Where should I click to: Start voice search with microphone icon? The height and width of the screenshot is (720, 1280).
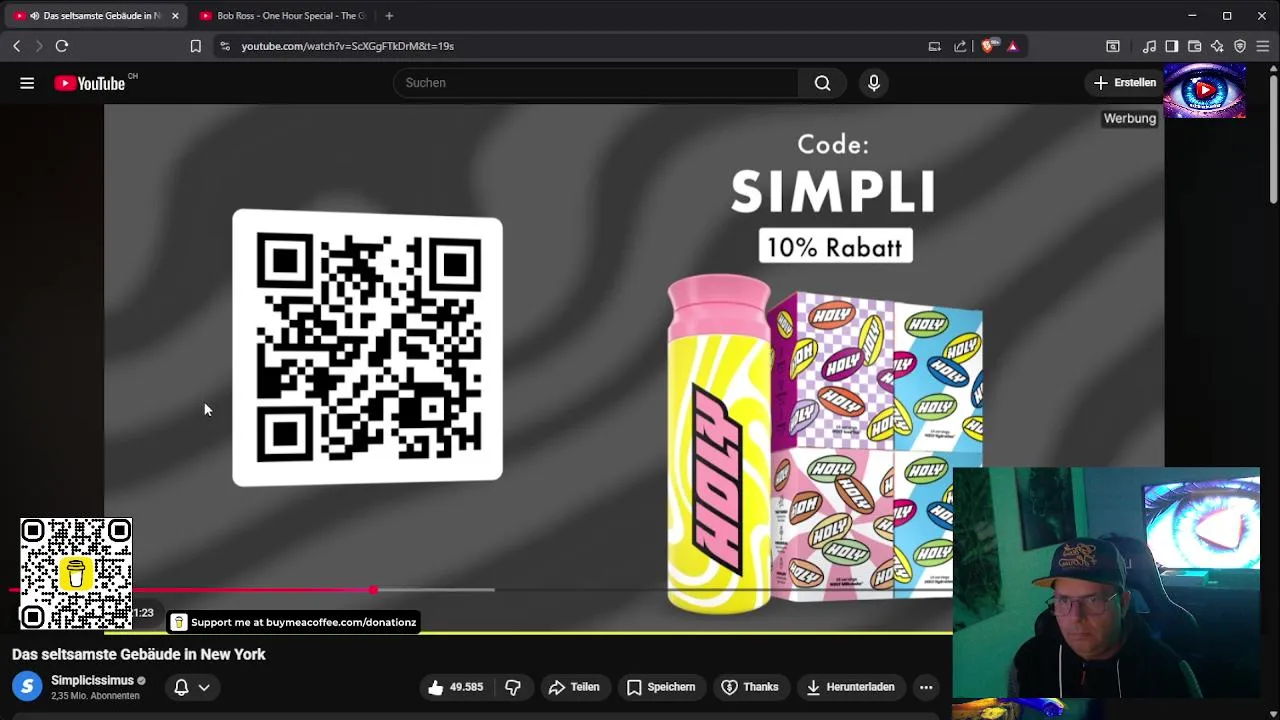(874, 83)
